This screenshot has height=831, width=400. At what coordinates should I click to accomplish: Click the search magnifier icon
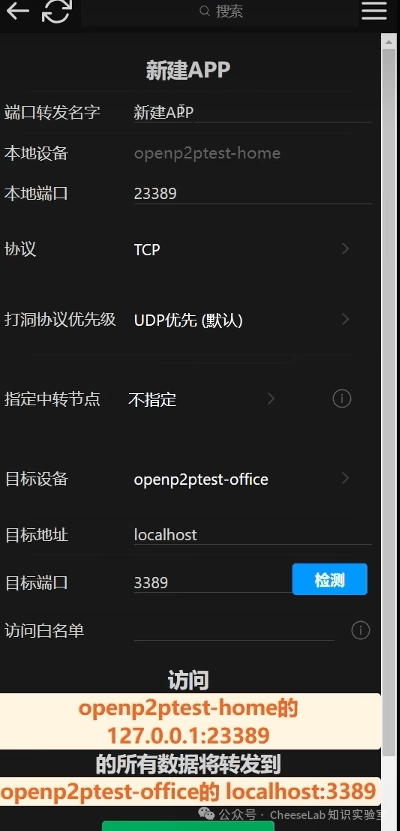point(205,11)
